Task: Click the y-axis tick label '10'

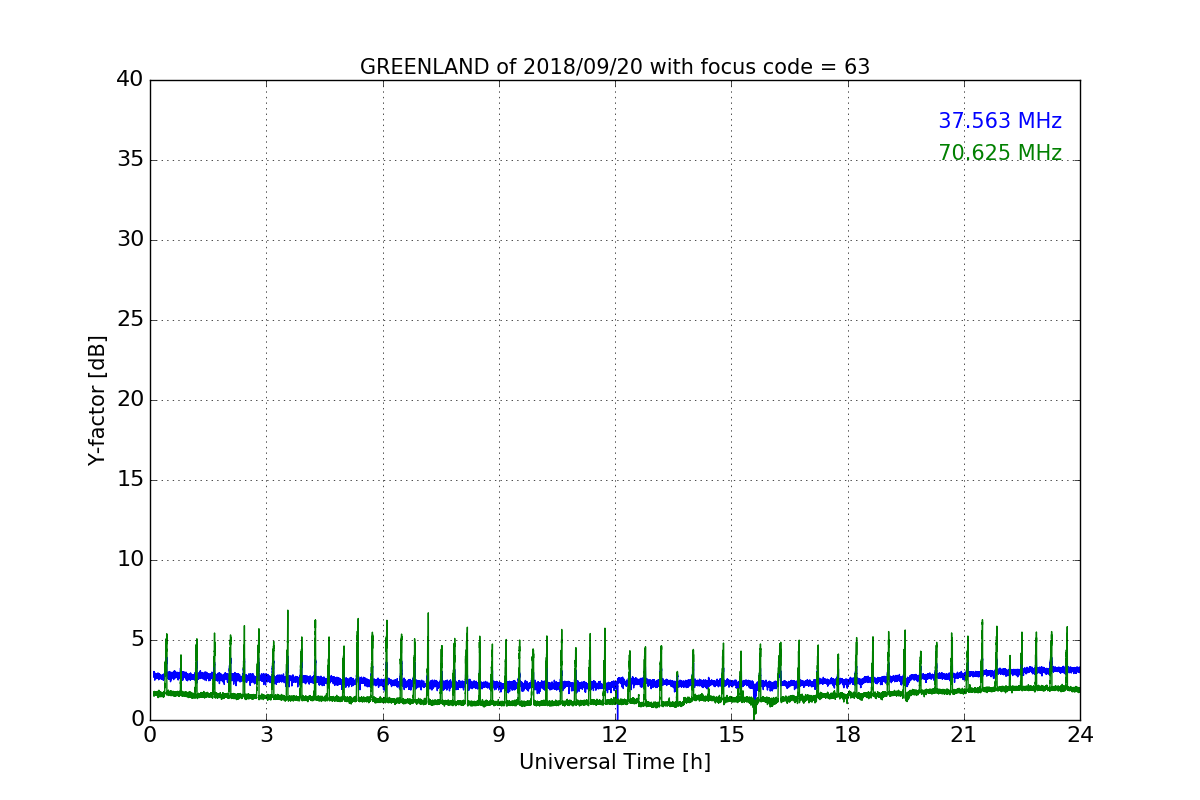Action: 130,559
